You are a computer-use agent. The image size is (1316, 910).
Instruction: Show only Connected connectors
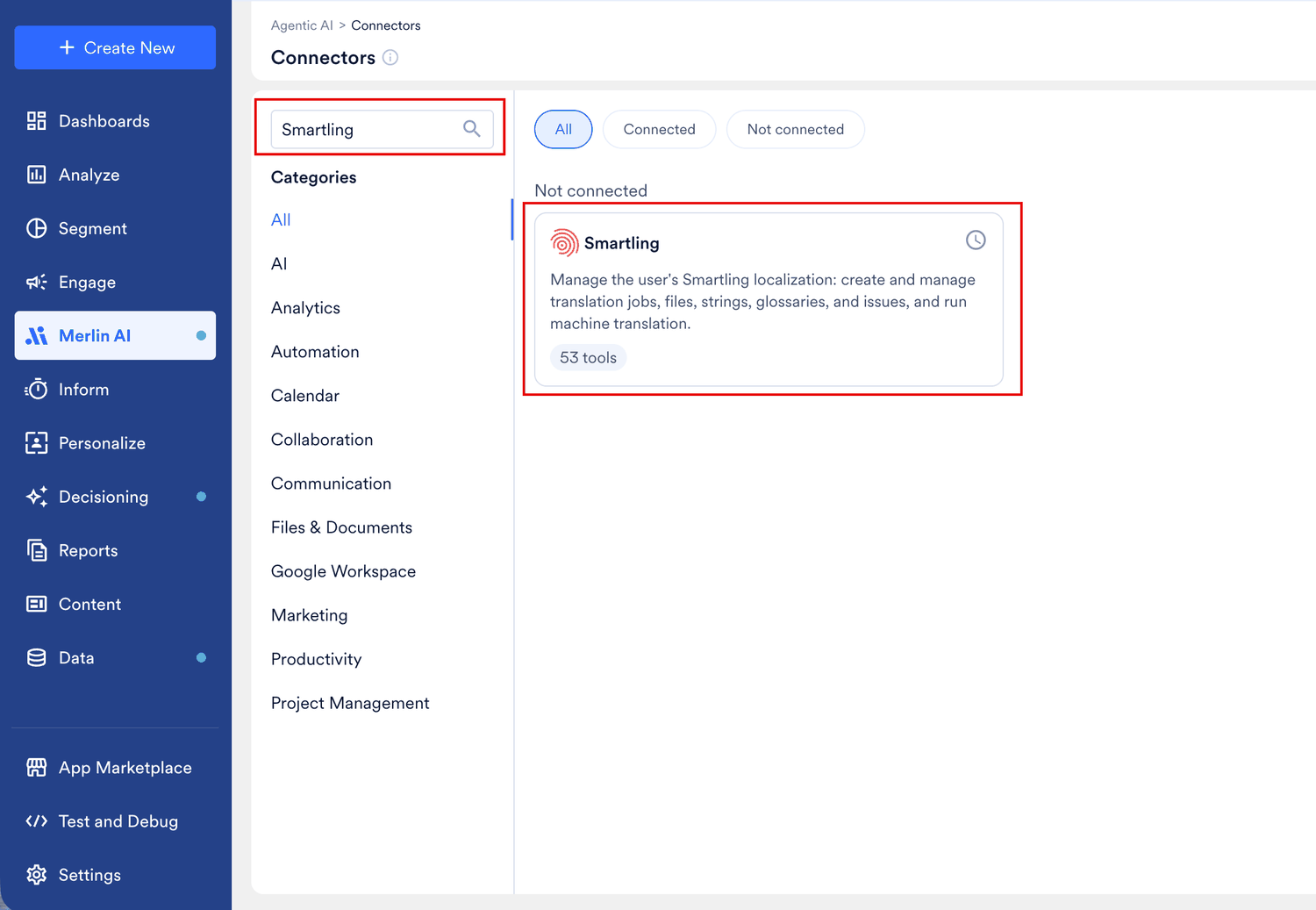click(659, 129)
